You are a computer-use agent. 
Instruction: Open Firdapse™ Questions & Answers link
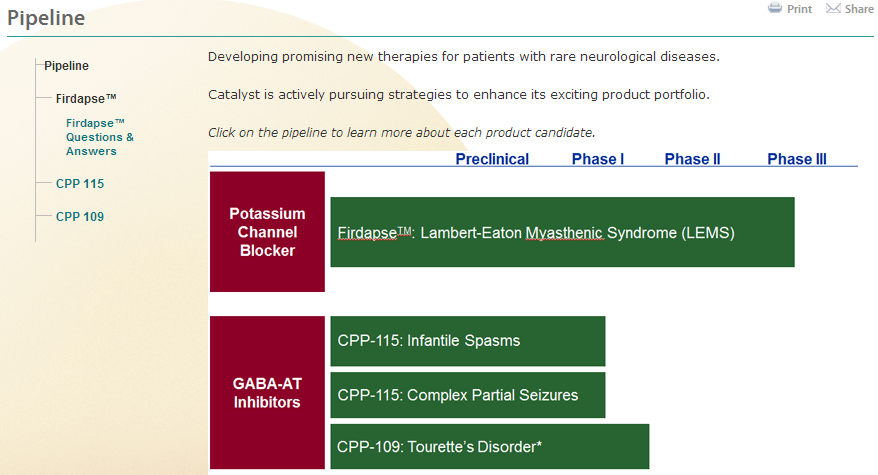click(100, 137)
